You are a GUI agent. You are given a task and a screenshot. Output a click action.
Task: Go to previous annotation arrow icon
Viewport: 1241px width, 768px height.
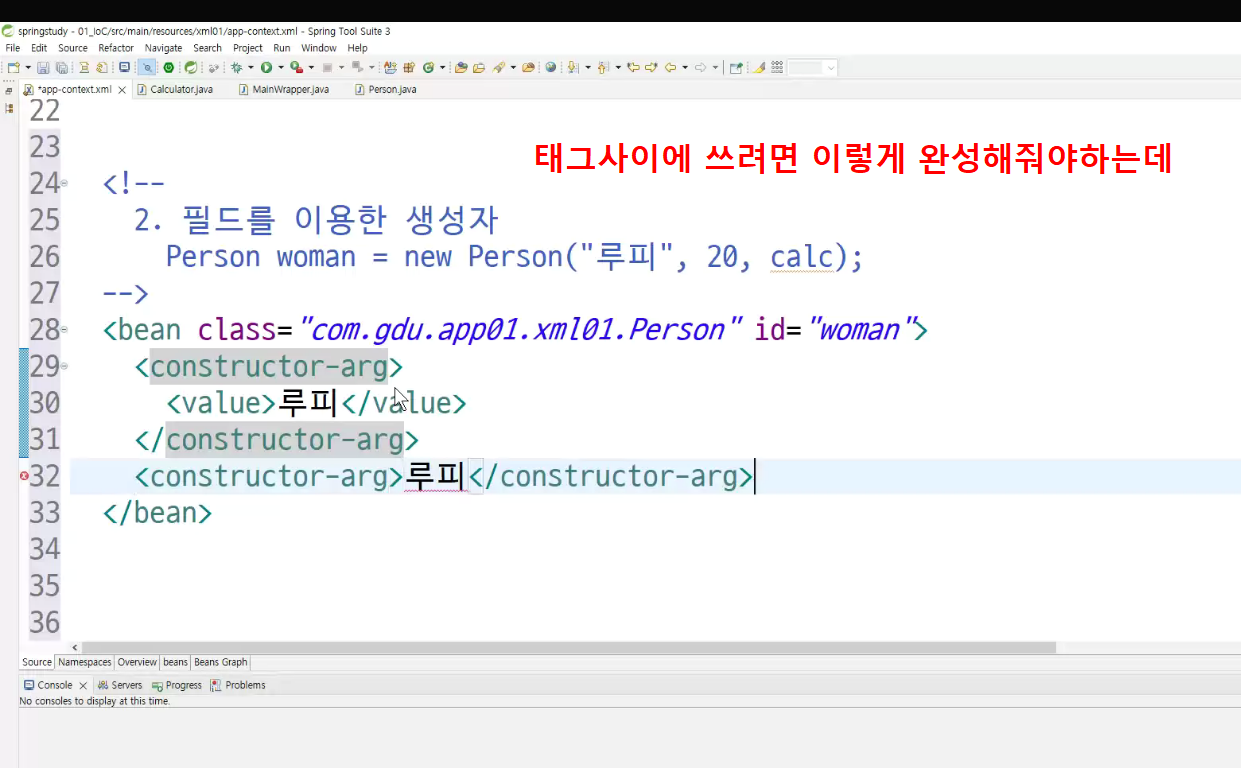(603, 68)
